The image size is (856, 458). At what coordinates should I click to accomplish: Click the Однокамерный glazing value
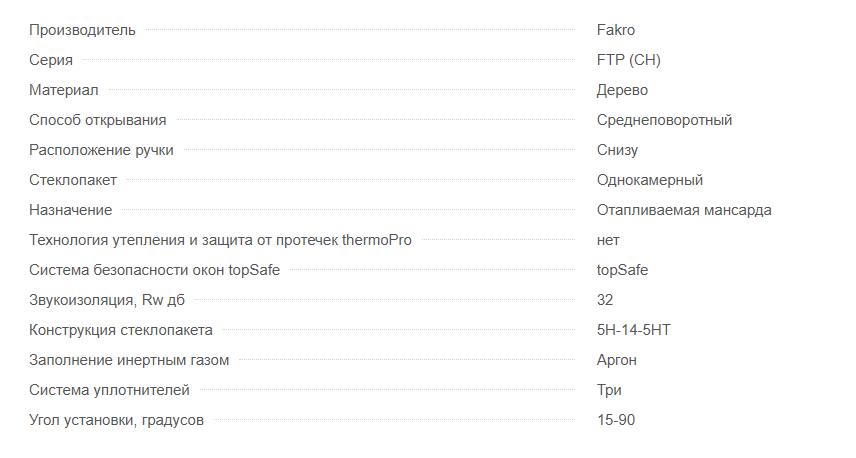click(x=649, y=180)
